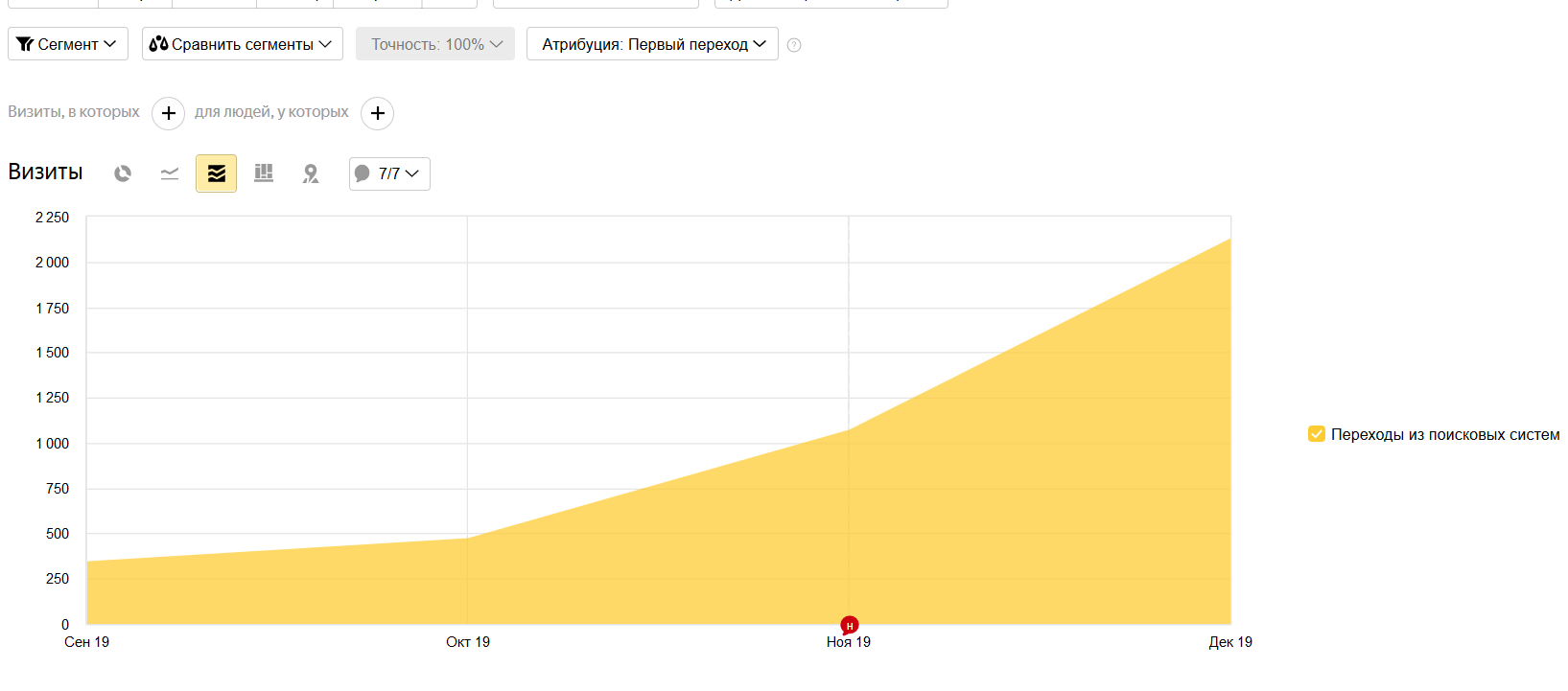Screen dimensions: 1568x691
Task: Switch to the pie chart view
Action: click(x=123, y=173)
